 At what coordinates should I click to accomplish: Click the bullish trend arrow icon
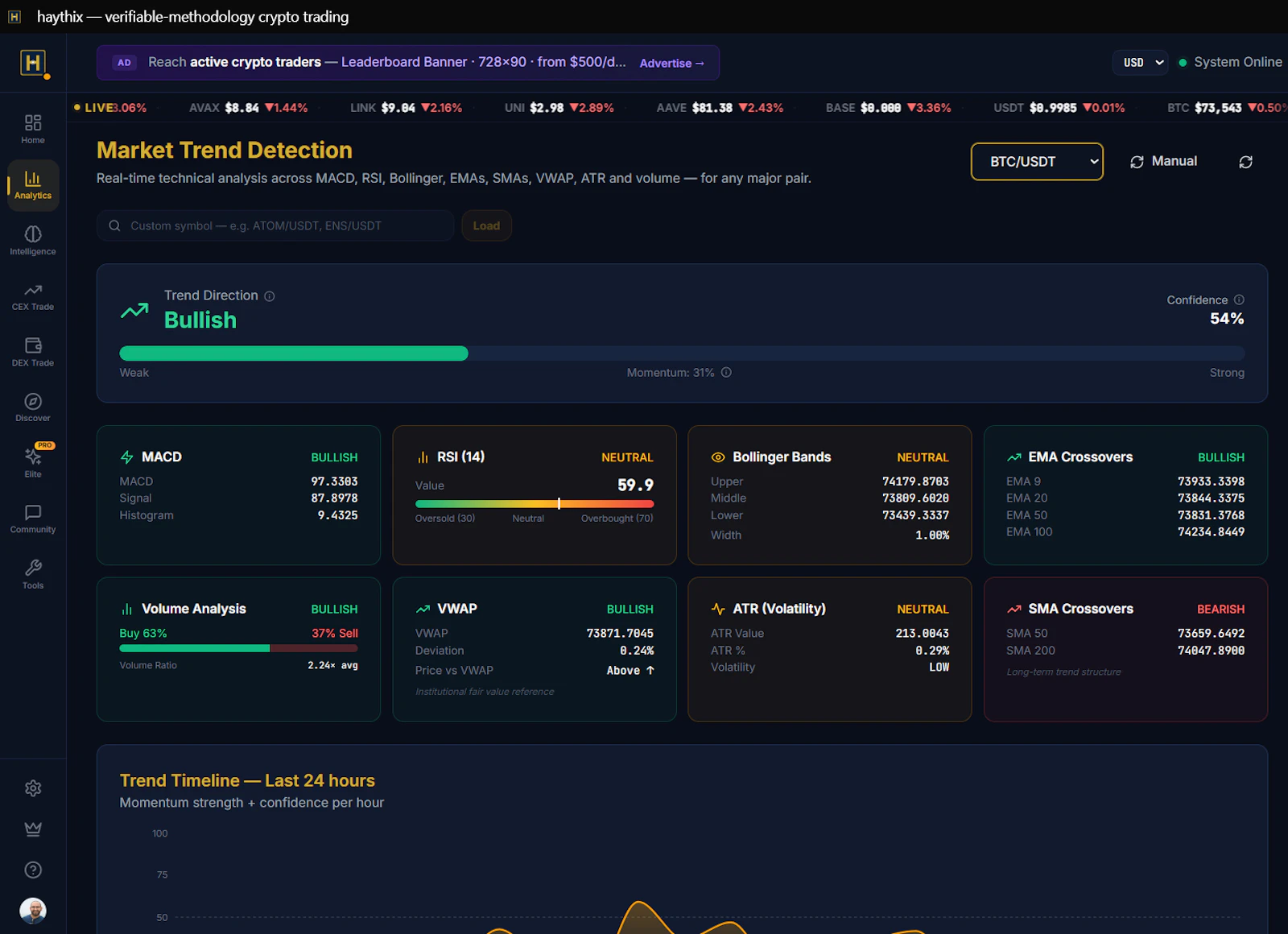134,310
